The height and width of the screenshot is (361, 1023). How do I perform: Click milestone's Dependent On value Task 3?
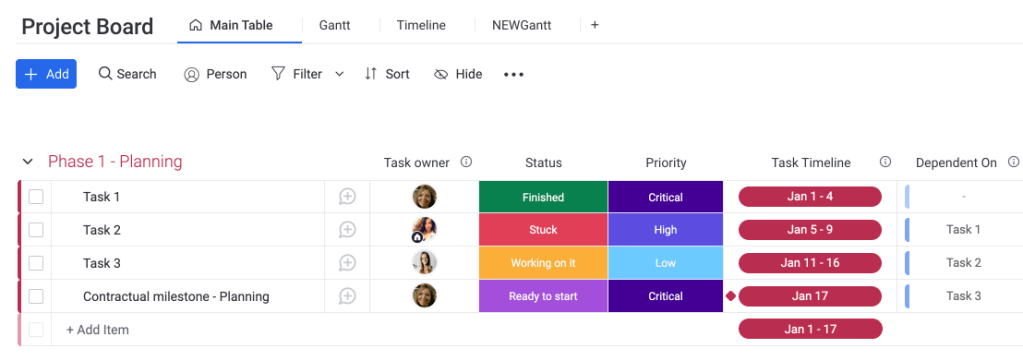point(964,296)
